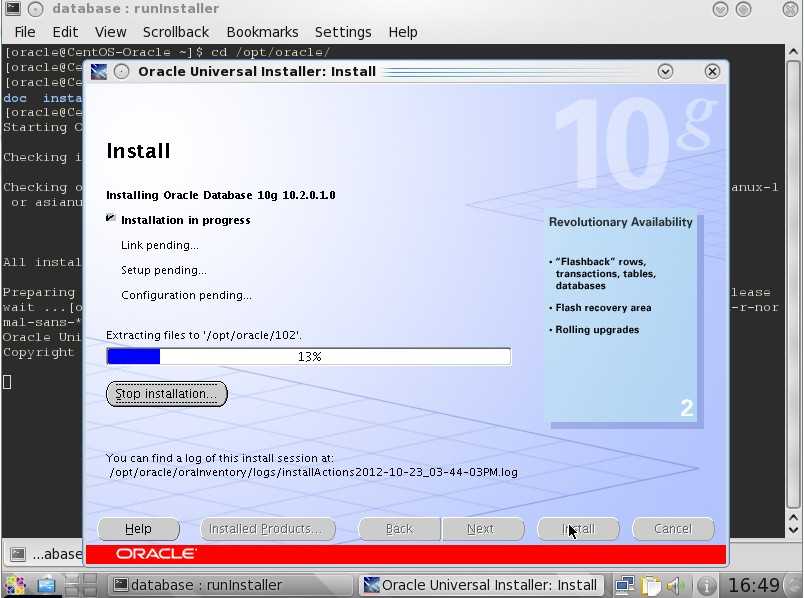The height and width of the screenshot is (598, 804).
Task: Click the 16:49 clock in the panel
Action: click(x=754, y=585)
